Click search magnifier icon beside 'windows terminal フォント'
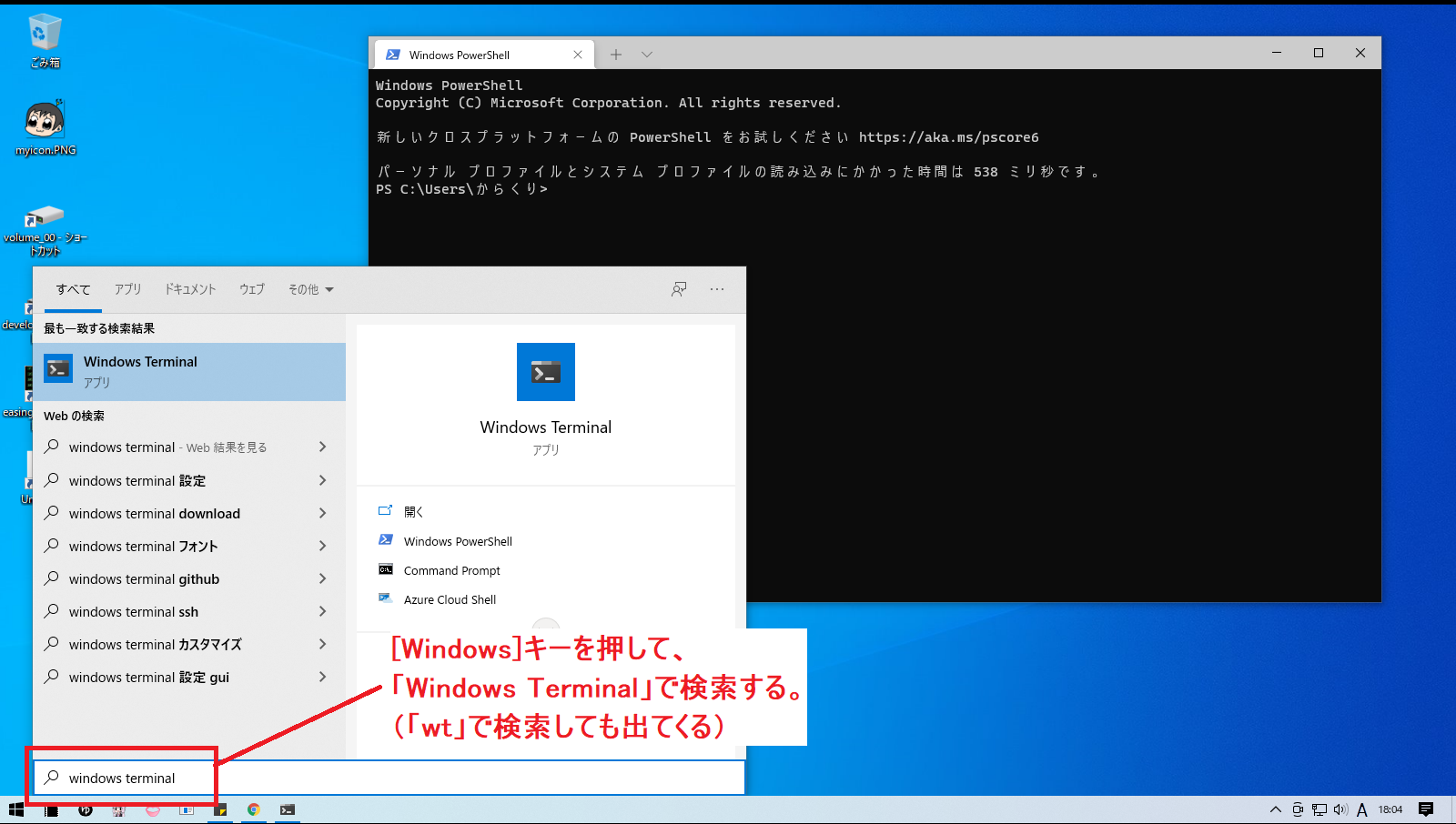1456x824 pixels. (x=52, y=546)
